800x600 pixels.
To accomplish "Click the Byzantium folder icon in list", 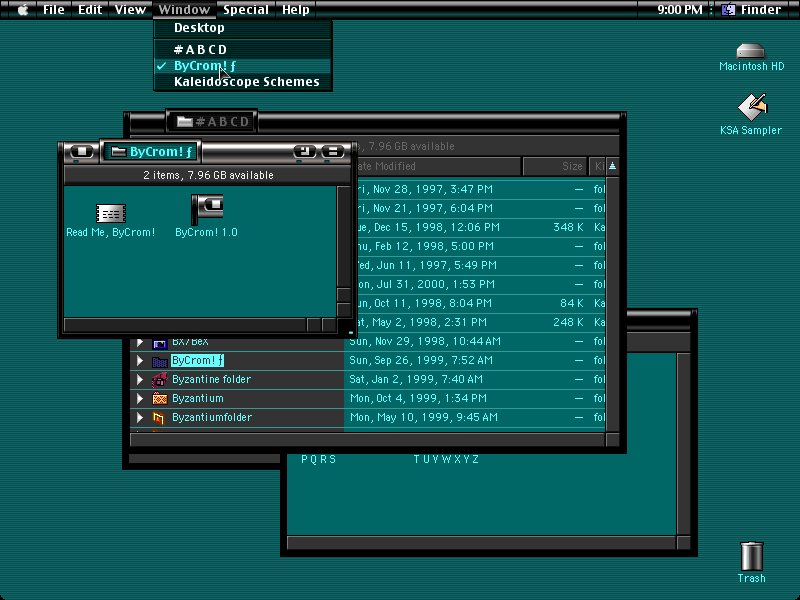I will 160,398.
